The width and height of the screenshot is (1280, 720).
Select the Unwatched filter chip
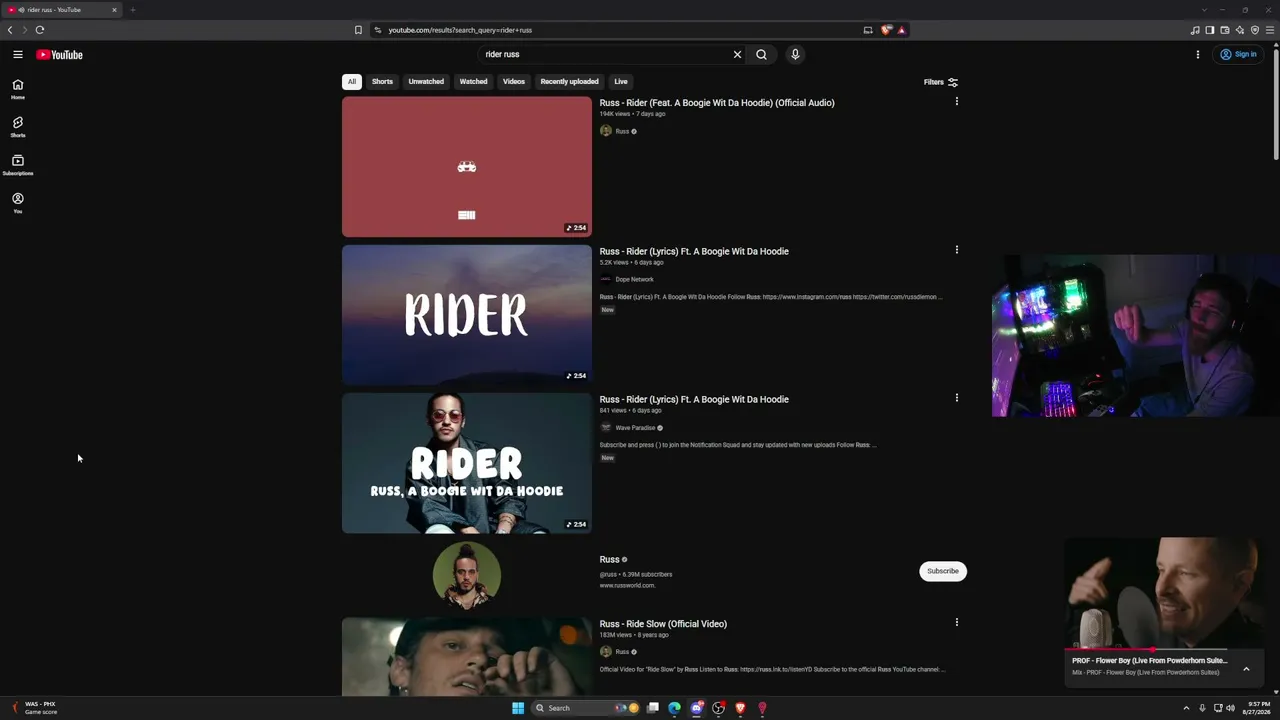click(426, 82)
